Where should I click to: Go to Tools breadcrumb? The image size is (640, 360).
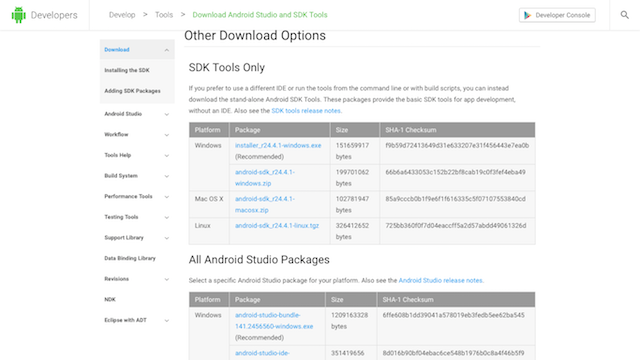pyautogui.click(x=164, y=15)
